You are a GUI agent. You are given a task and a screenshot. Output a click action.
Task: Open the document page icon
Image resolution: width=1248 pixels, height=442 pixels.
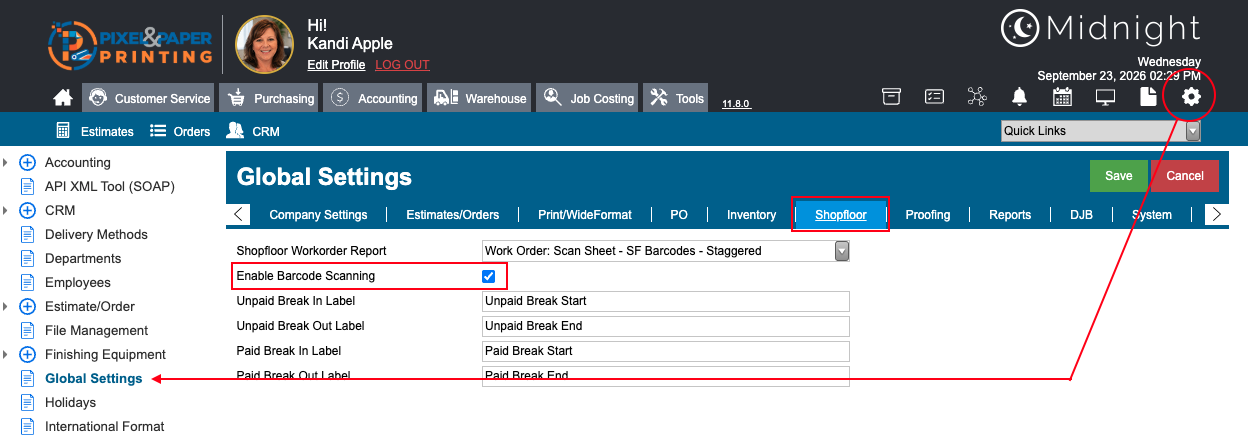pyautogui.click(x=1148, y=97)
